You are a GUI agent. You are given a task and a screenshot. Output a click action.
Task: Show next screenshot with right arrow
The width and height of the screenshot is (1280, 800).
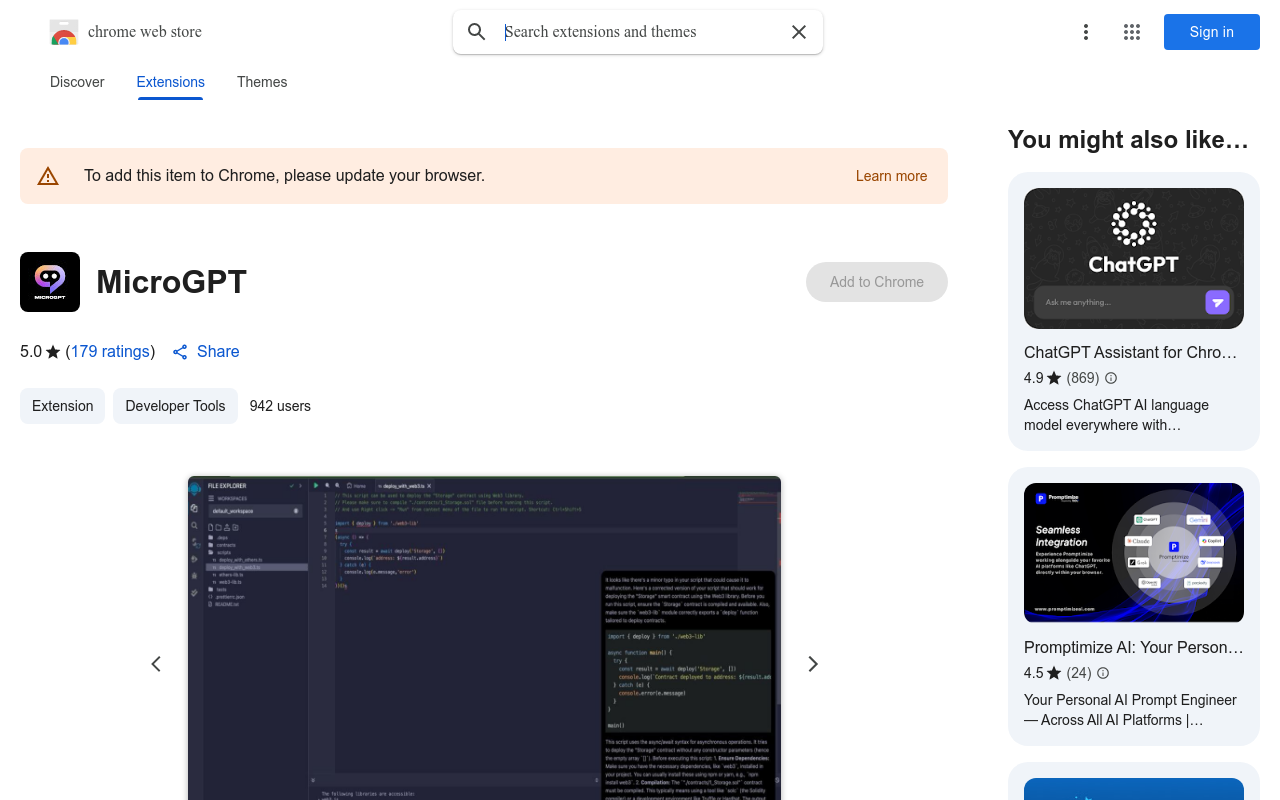point(813,664)
